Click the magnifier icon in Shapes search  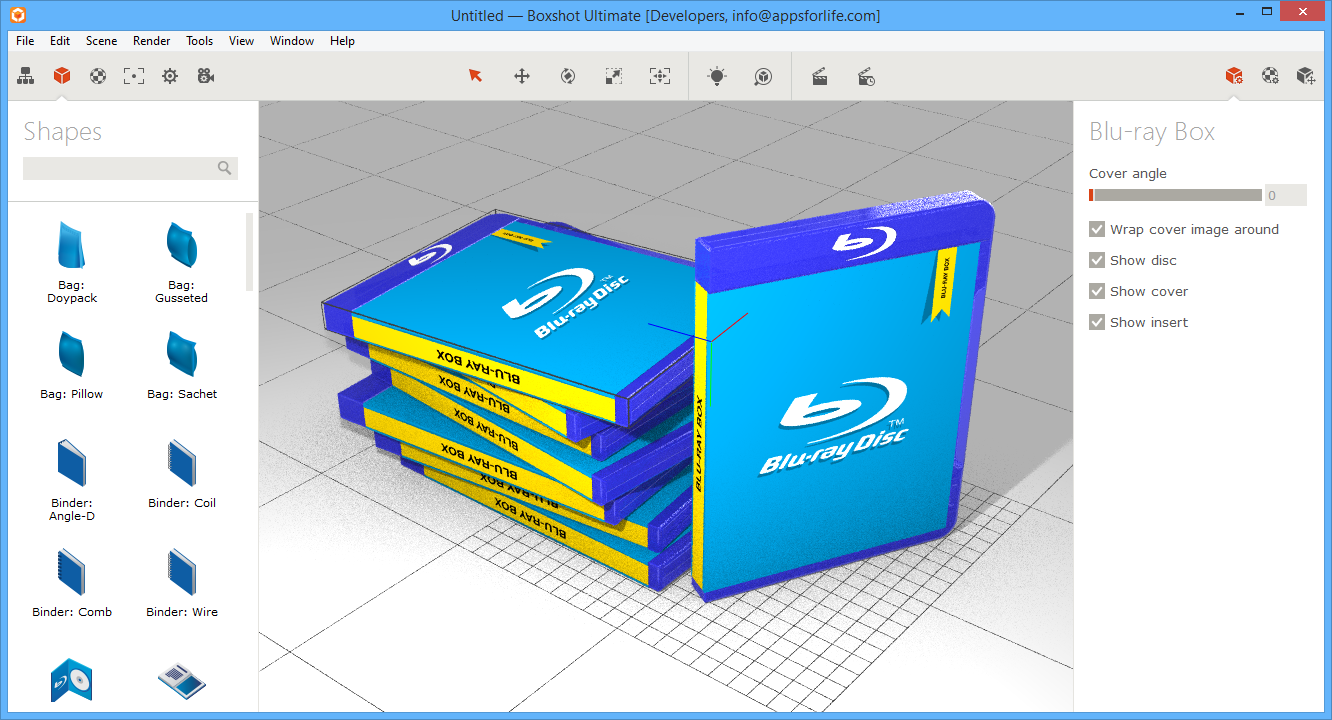point(225,168)
